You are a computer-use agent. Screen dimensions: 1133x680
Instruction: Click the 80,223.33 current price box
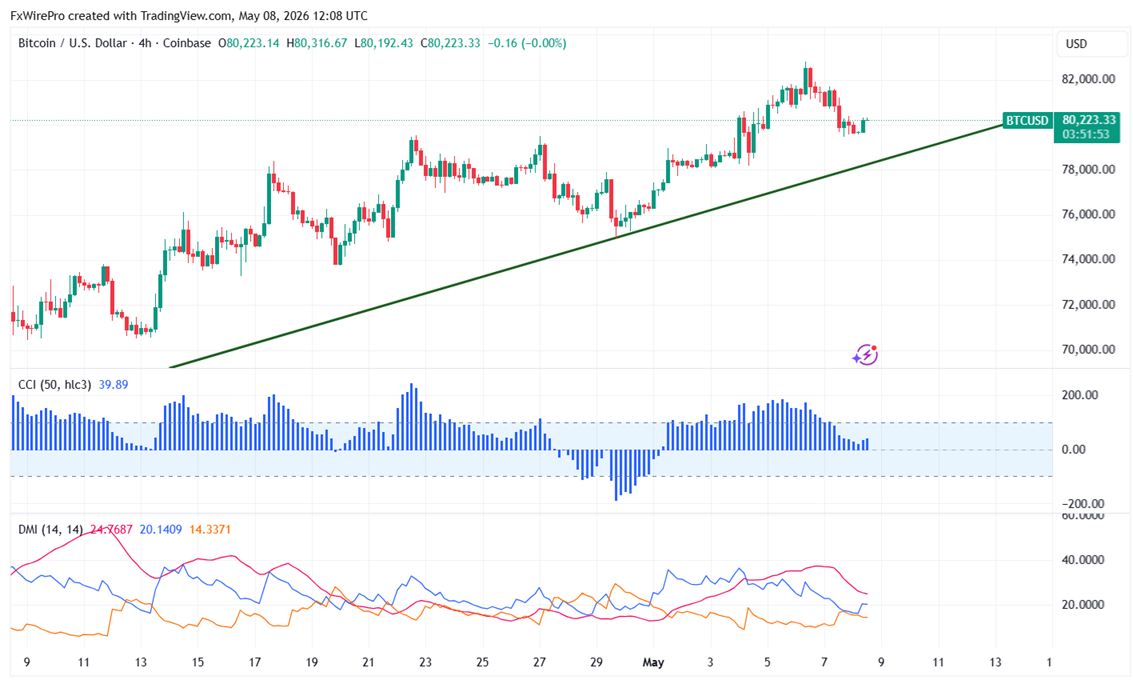pyautogui.click(x=1086, y=120)
